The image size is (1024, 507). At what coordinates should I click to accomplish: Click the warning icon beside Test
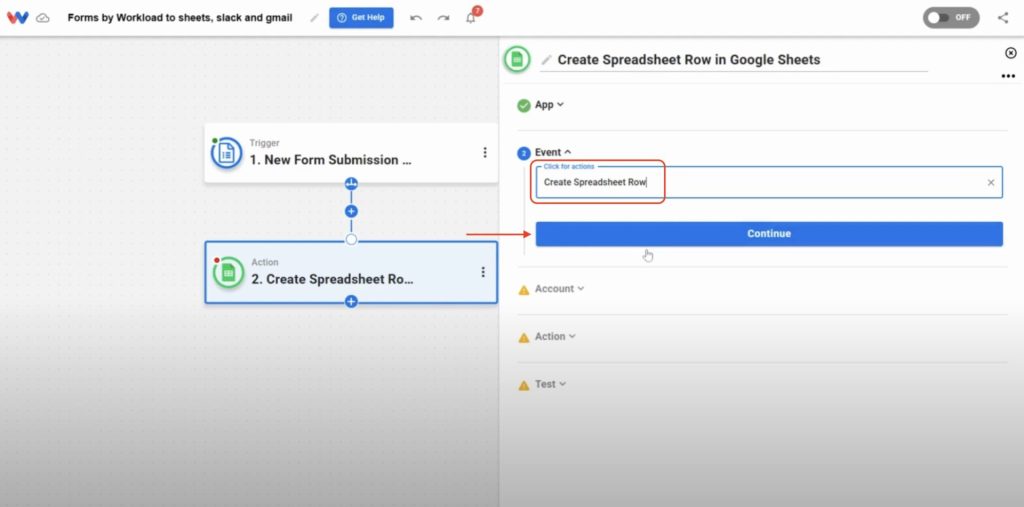[524, 385]
